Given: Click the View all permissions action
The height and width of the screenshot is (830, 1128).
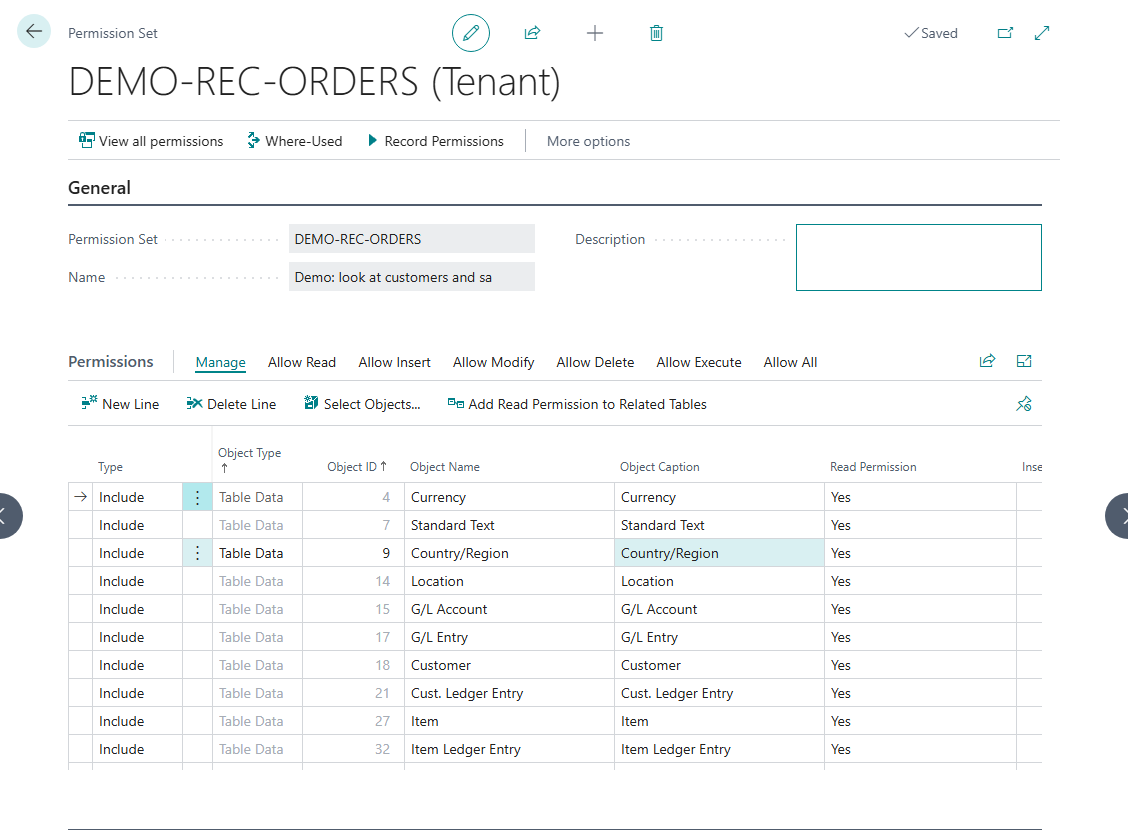Looking at the screenshot, I should [151, 141].
